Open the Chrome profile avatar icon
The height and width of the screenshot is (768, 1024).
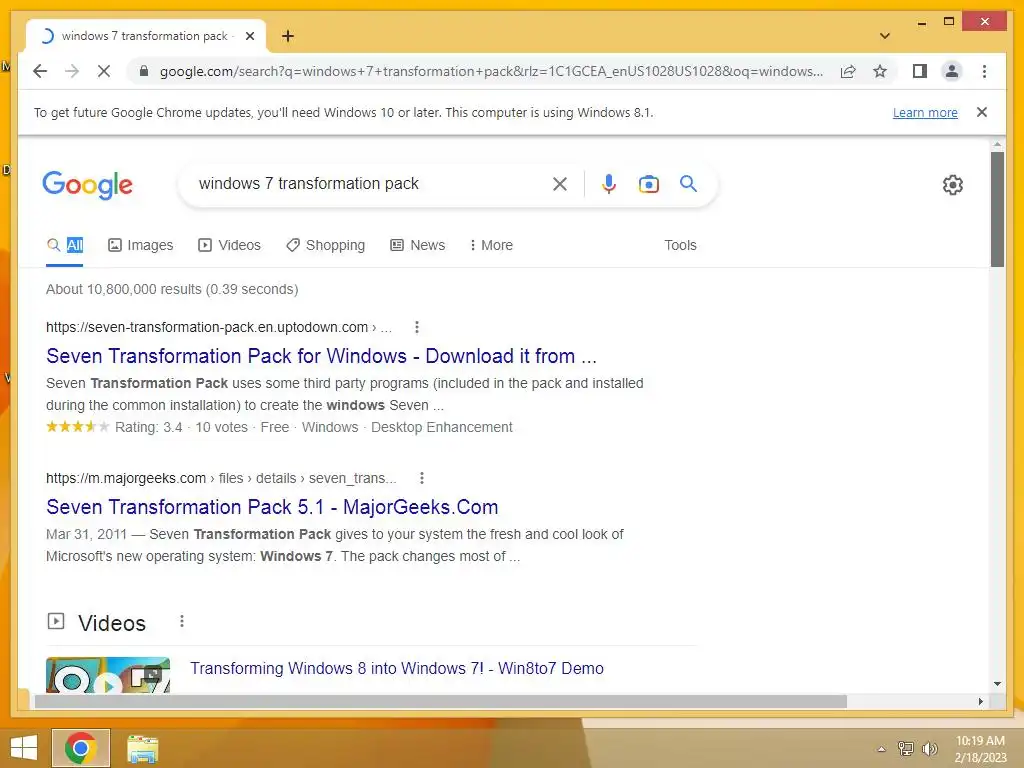(952, 71)
